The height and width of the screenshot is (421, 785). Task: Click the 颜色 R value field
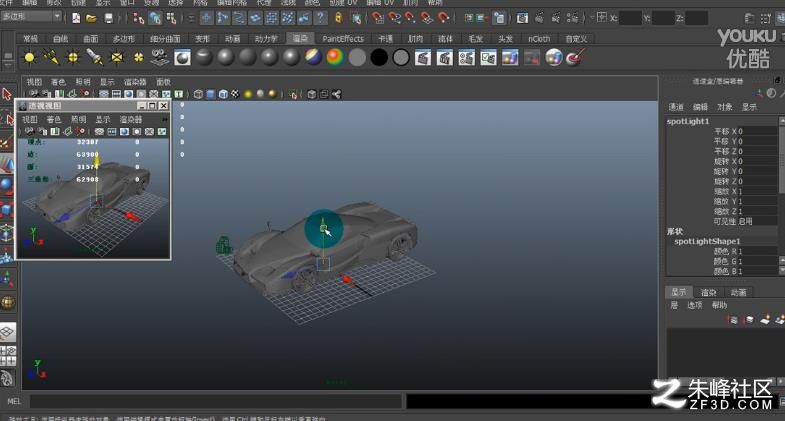[x=760, y=251]
